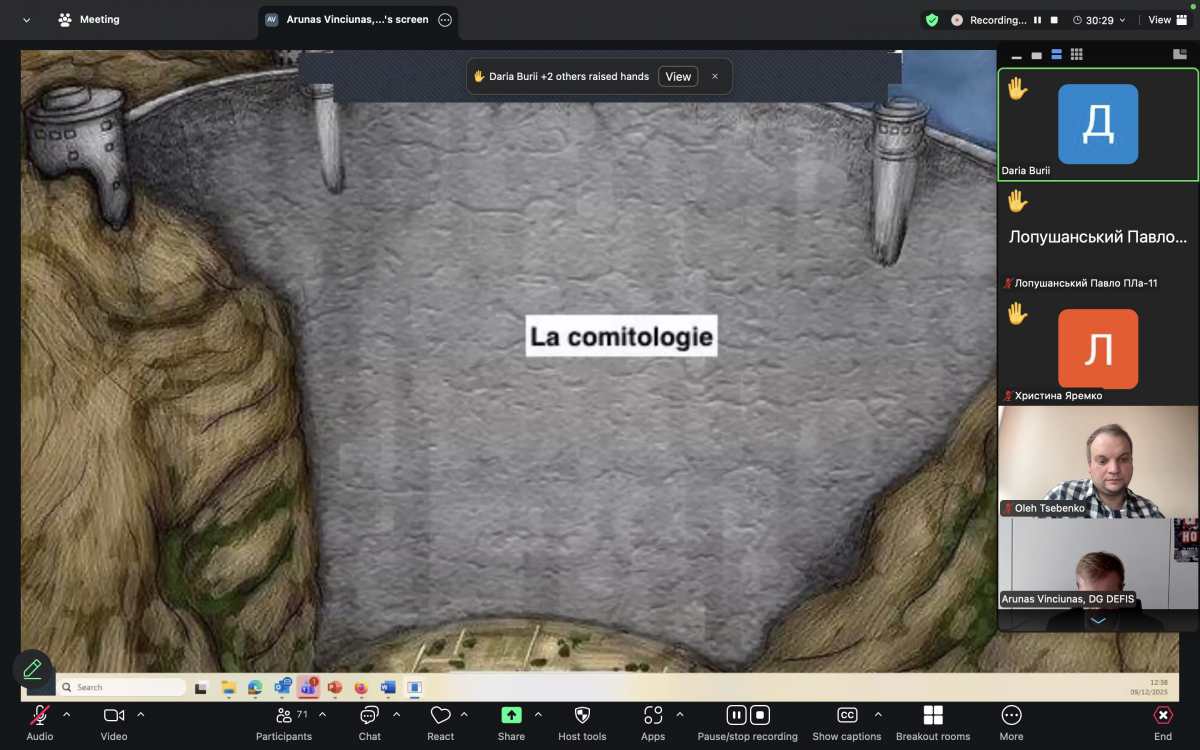Open the View layout menu at top right
Image resolution: width=1200 pixels, height=750 pixels.
(x=1165, y=20)
